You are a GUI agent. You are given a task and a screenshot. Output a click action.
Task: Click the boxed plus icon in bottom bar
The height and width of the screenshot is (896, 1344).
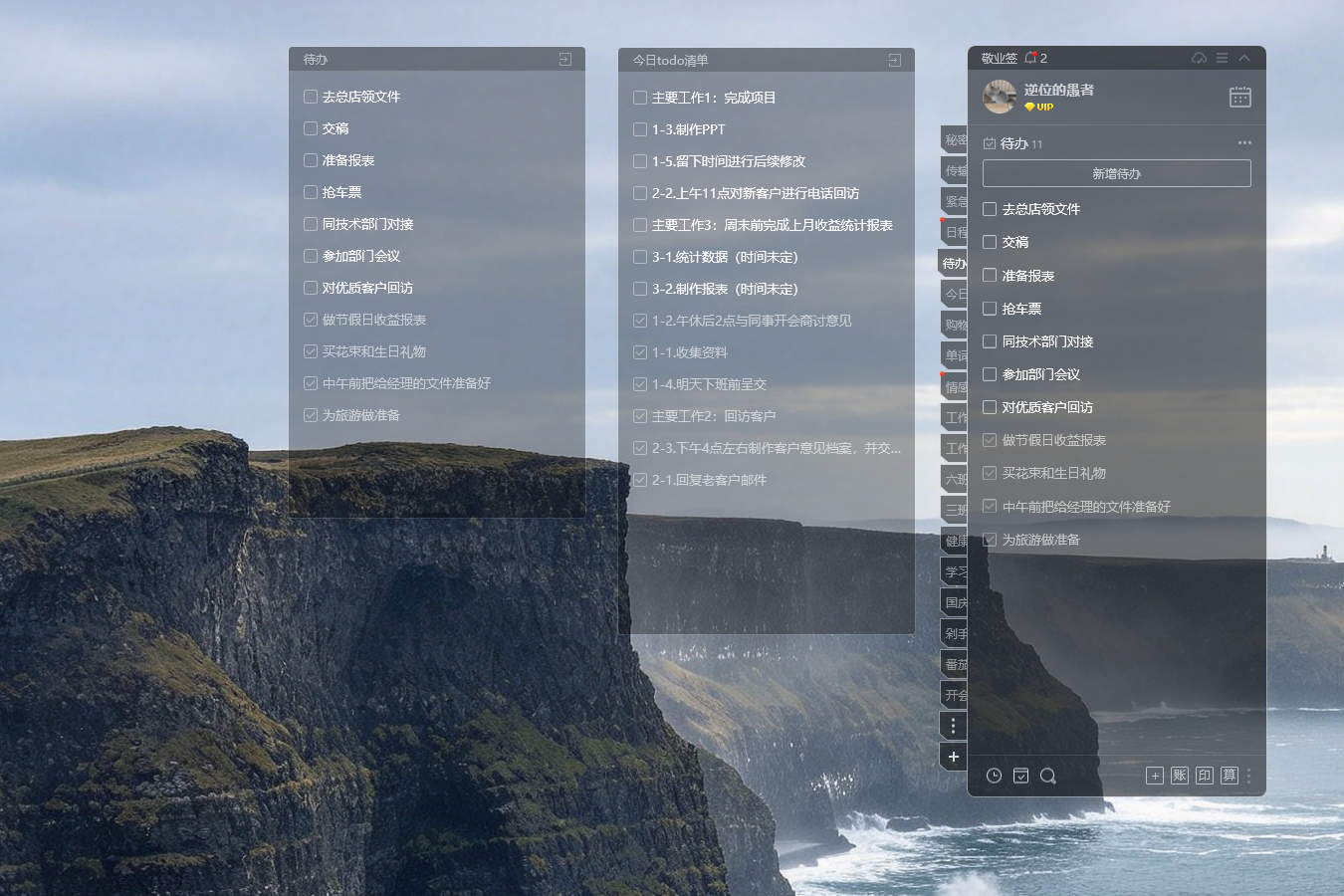click(1155, 776)
